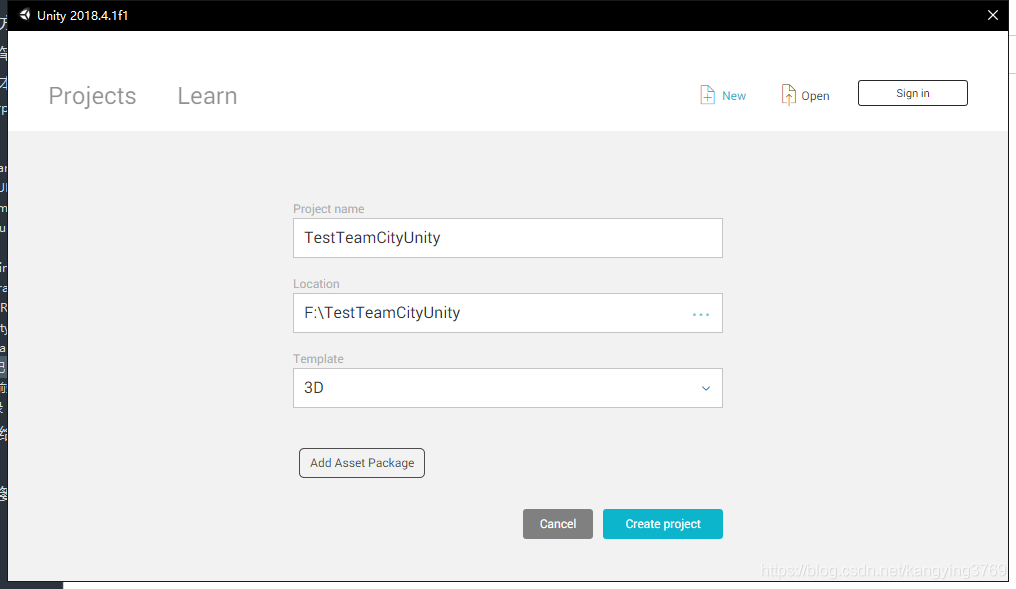Click the Open text label
This screenshot has width=1016, height=589.
tap(815, 96)
